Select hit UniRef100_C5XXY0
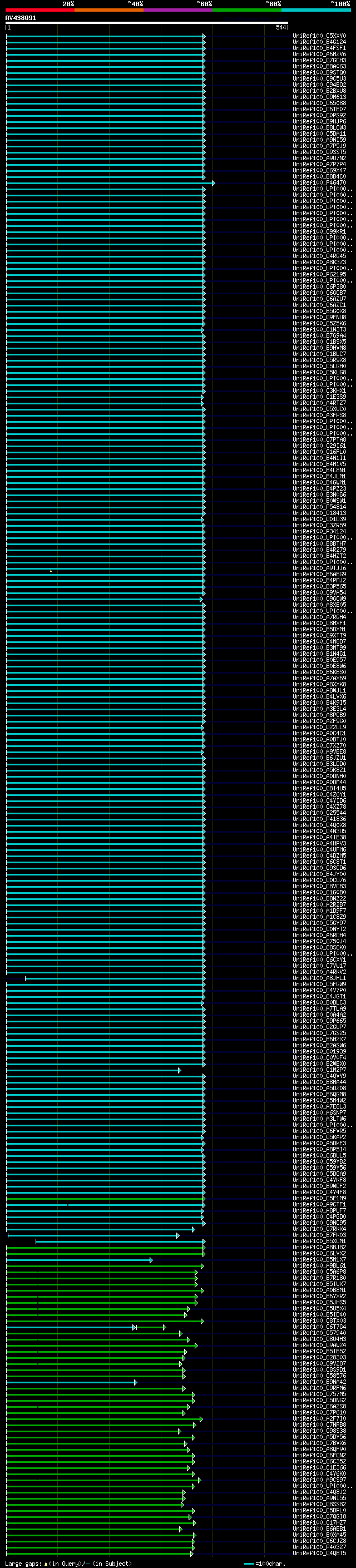 click(x=319, y=36)
